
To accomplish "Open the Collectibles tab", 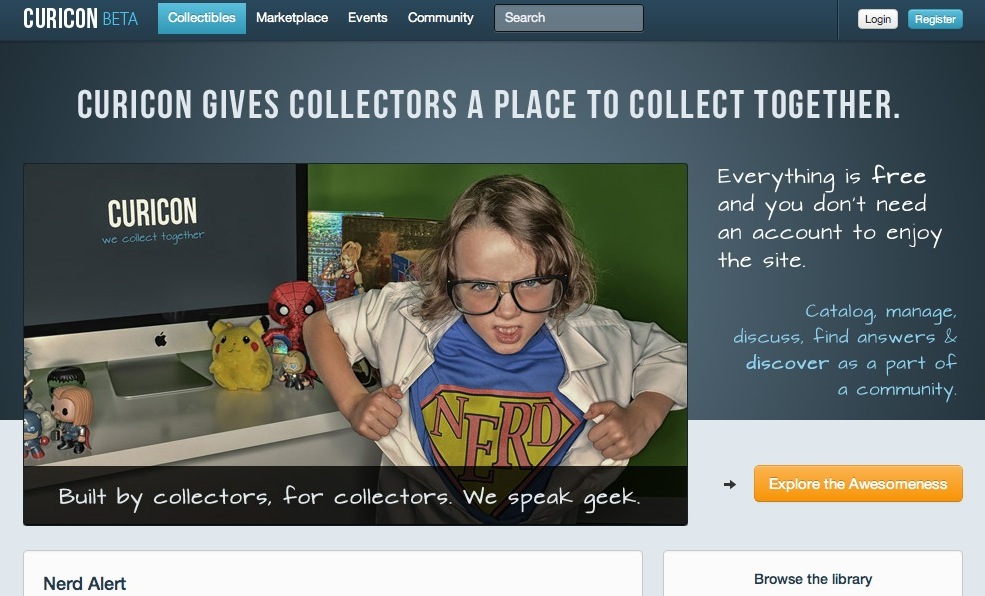I will pos(202,18).
